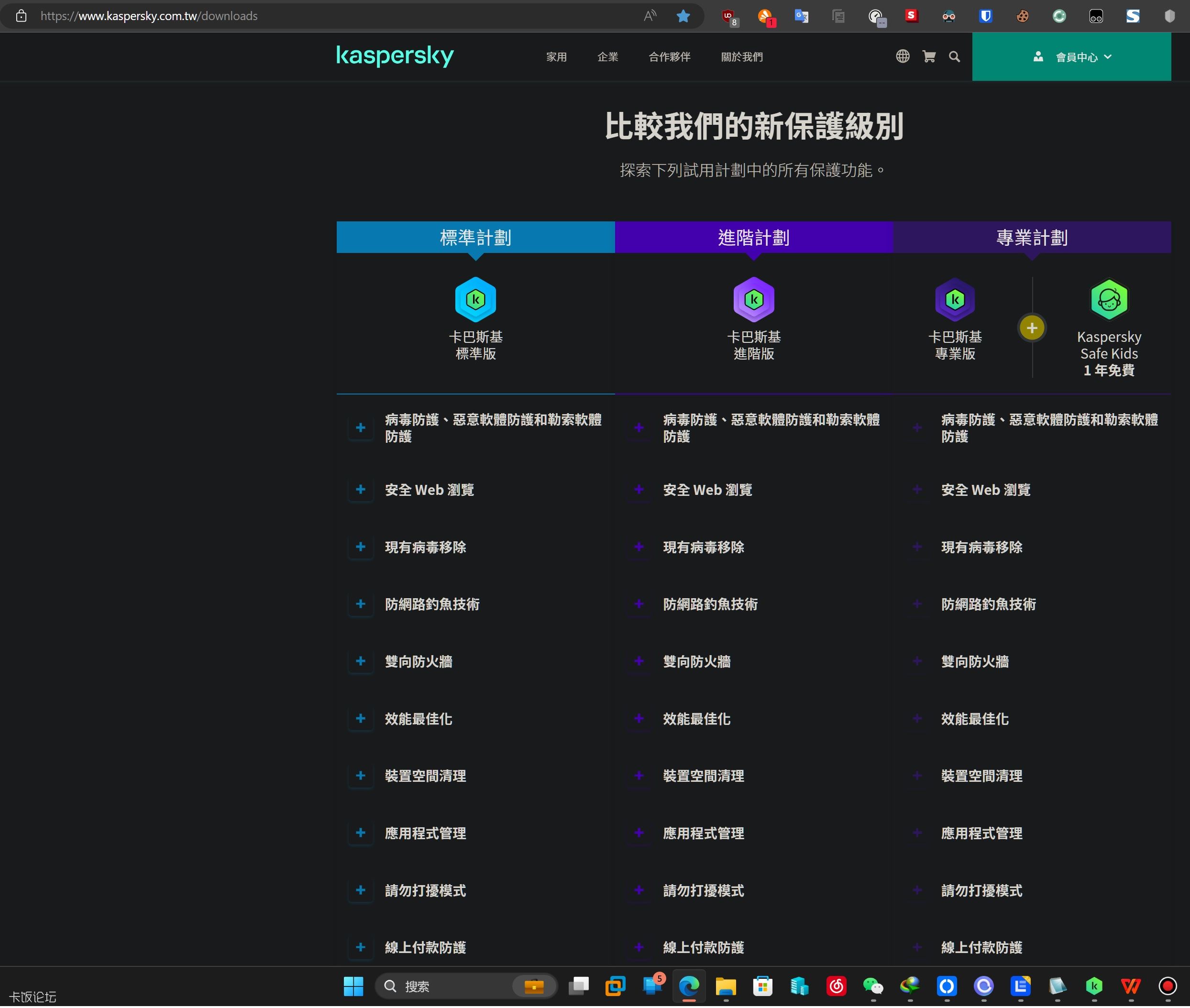
Task: Click the 卡巴斯基 標準版 product name
Action: pyautogui.click(x=475, y=345)
